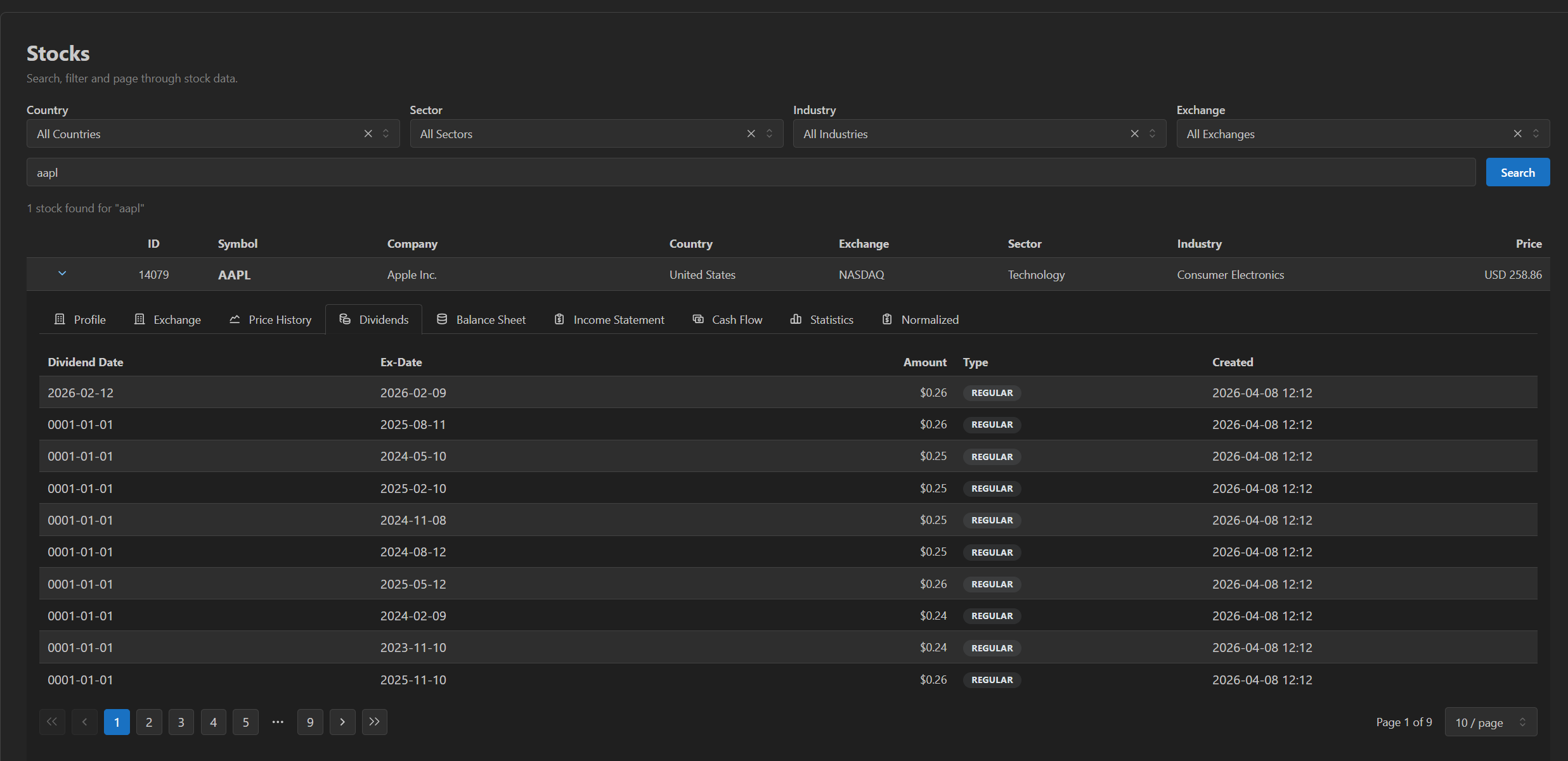The height and width of the screenshot is (761, 1568).
Task: Change the 10 / page size selector
Action: pyautogui.click(x=1491, y=722)
